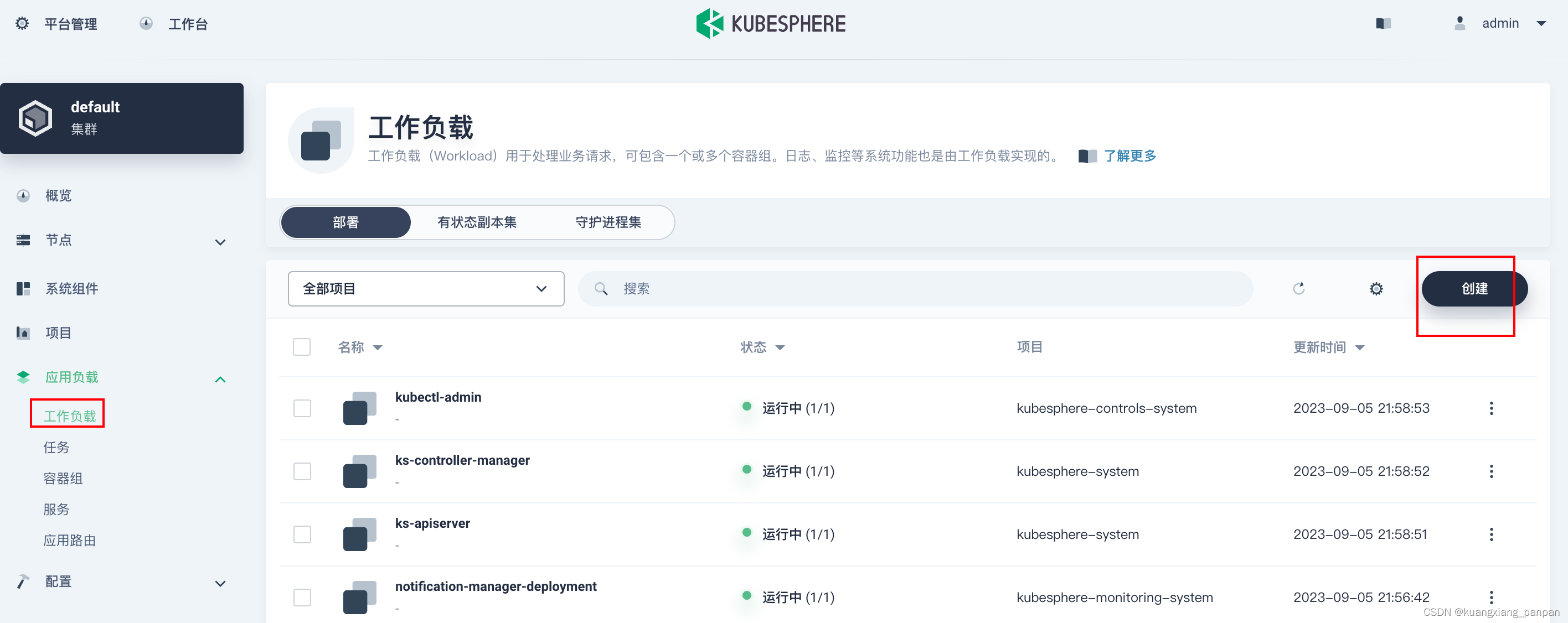The image size is (1568, 623).
Task: Select the default cluster name text
Action: coord(95,107)
